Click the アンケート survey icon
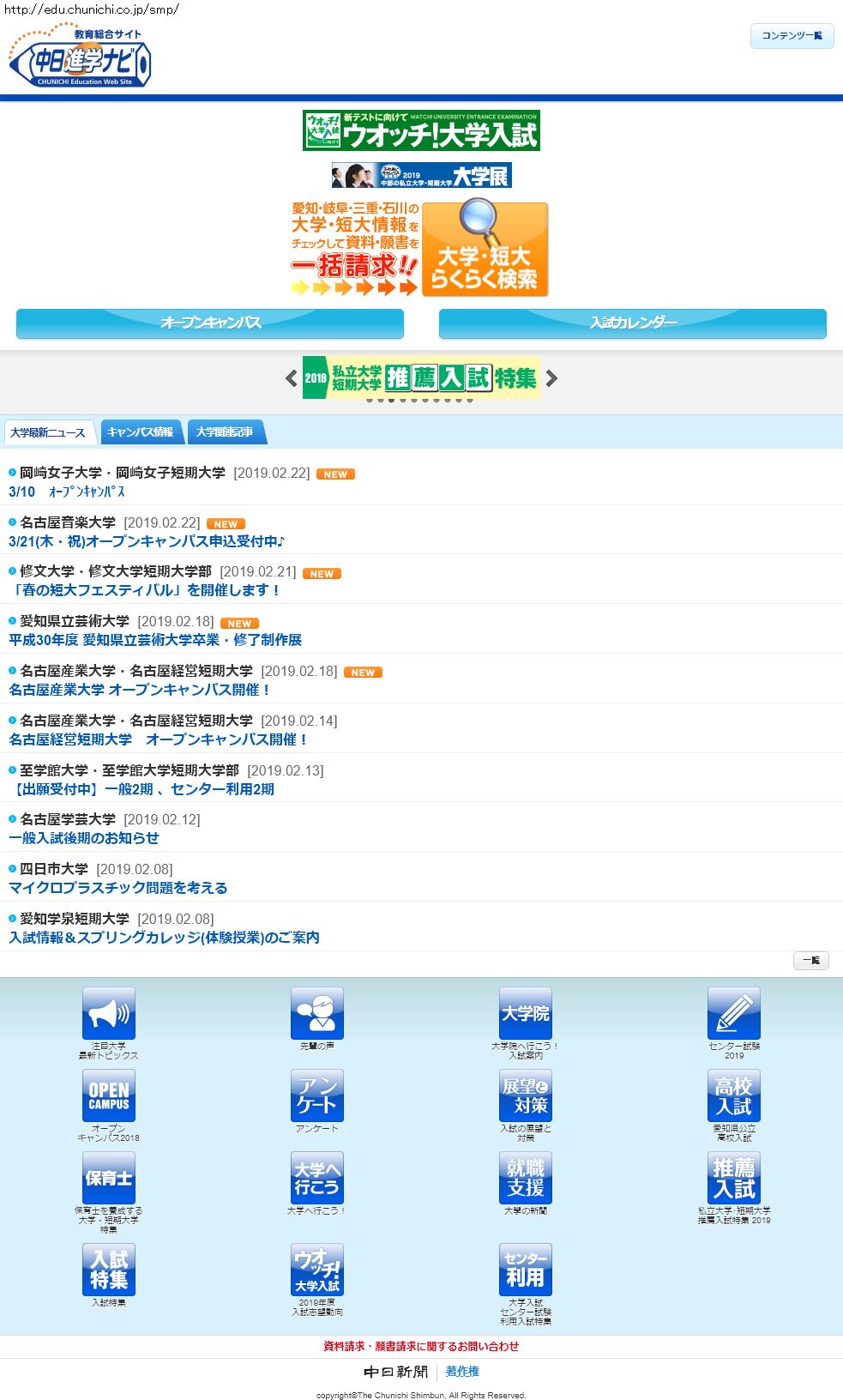Viewport: 843px width, 1400px height. pyautogui.click(x=316, y=1095)
